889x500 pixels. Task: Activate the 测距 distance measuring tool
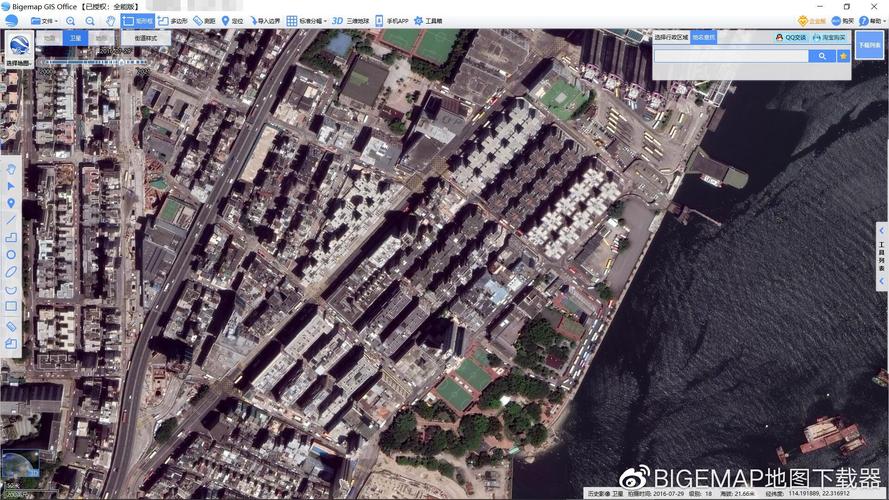tap(204, 21)
